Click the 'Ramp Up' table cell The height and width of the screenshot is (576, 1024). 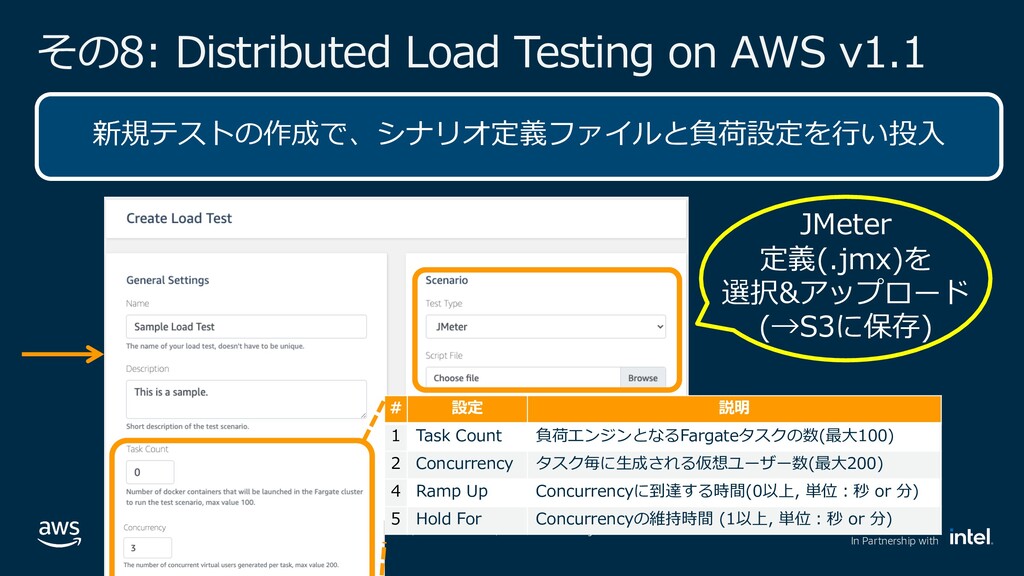467,491
